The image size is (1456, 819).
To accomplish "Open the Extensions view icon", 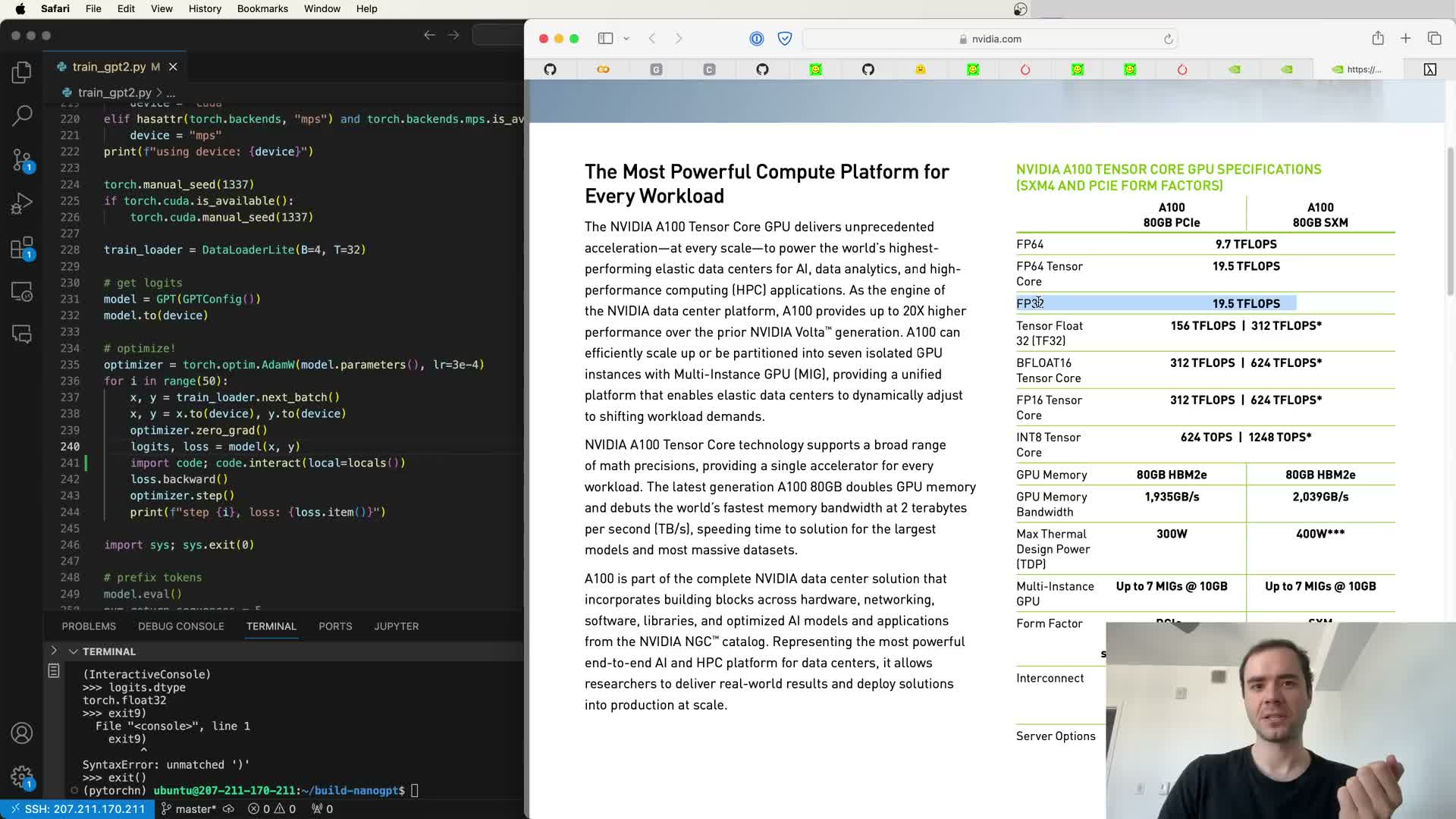I will click(x=22, y=248).
